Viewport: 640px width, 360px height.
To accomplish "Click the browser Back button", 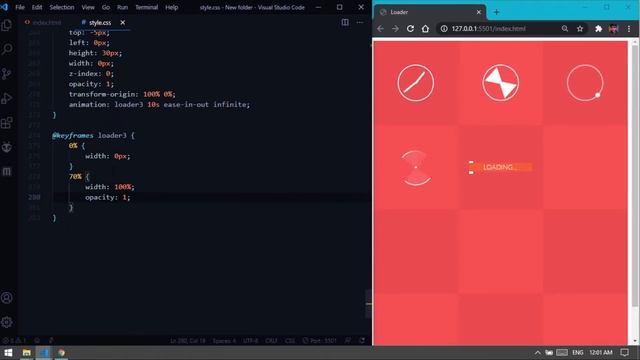I will click(x=380, y=29).
